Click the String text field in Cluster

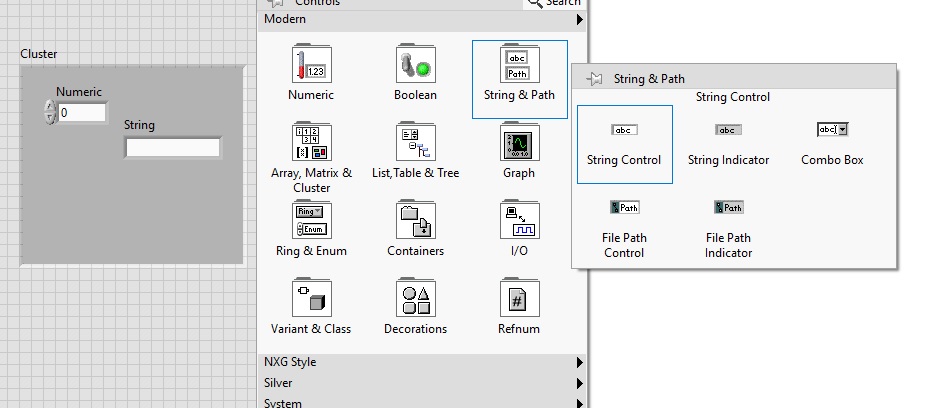[x=172, y=148]
